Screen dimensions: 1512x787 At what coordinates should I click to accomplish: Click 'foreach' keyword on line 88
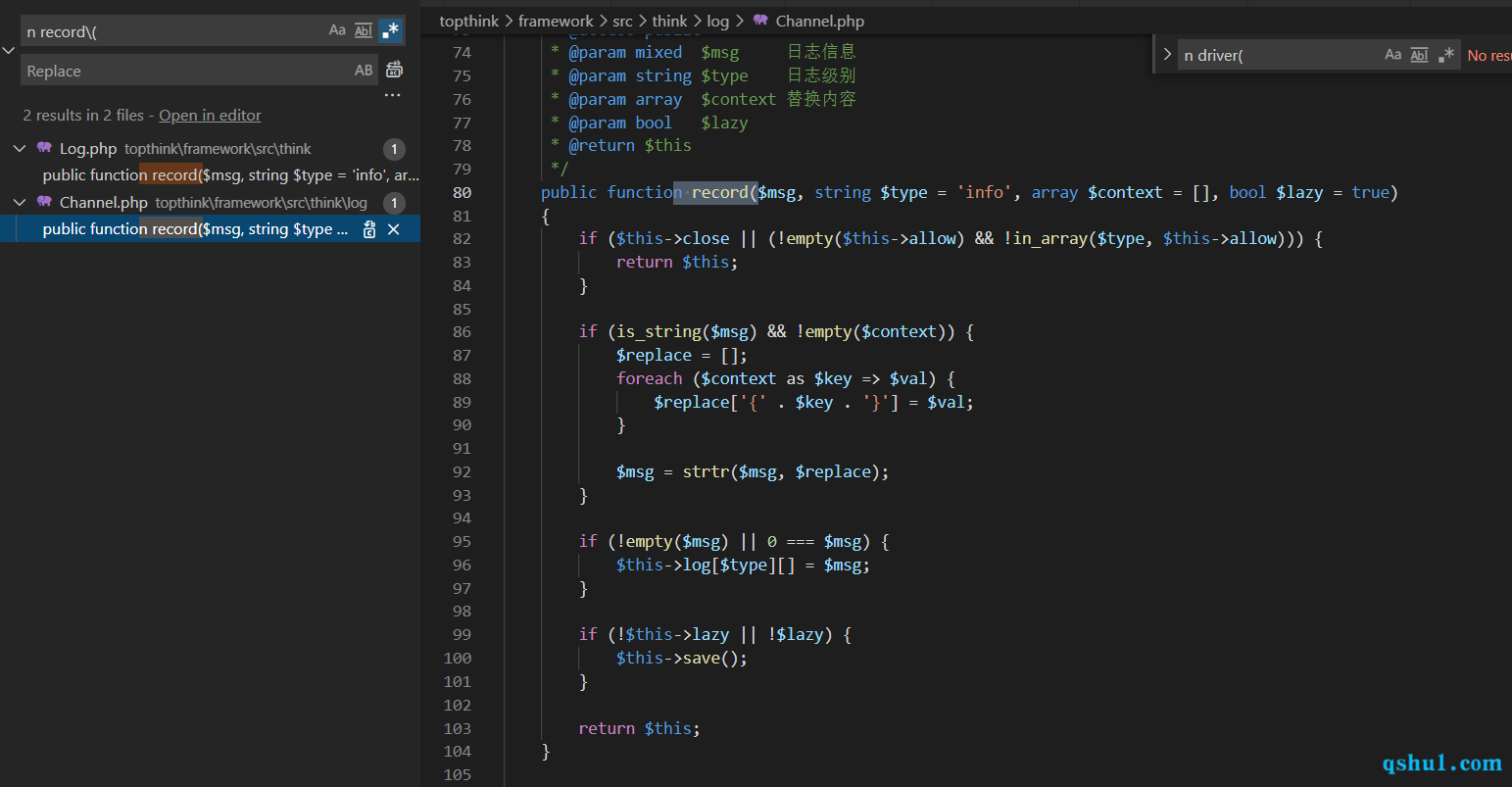point(649,378)
